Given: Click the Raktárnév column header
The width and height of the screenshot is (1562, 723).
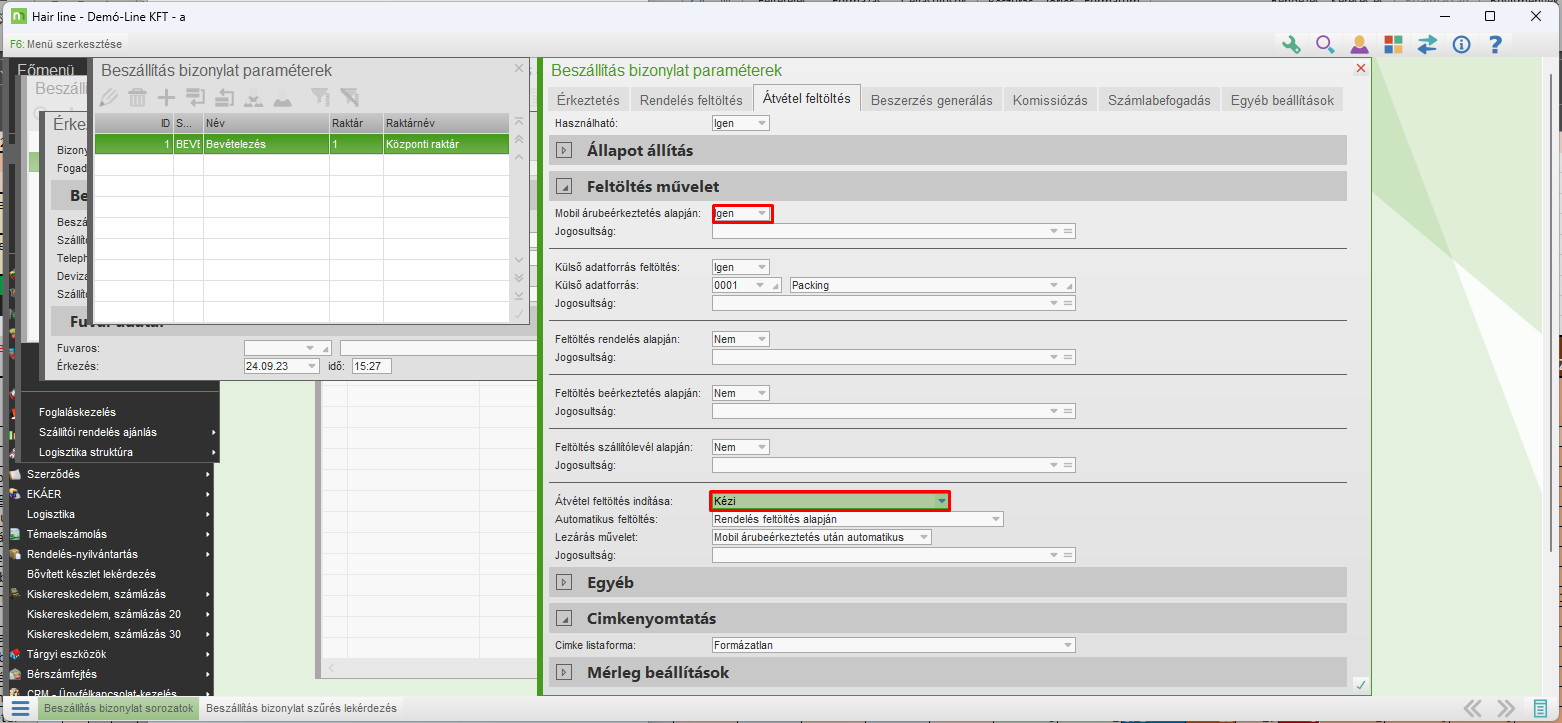Looking at the screenshot, I should pos(445,123).
